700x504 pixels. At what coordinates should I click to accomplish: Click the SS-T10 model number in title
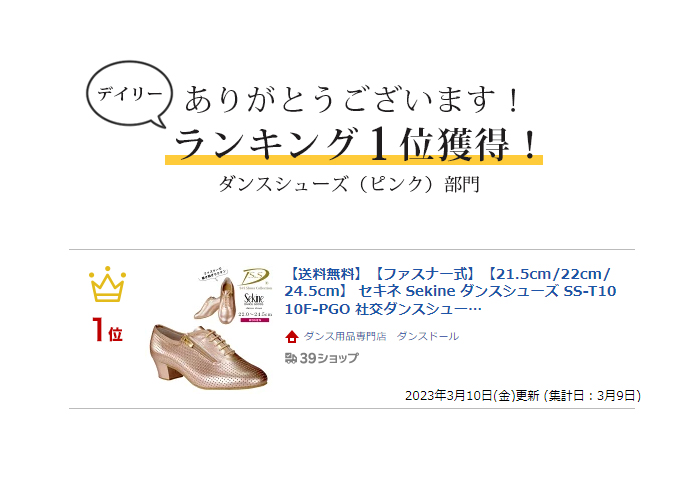point(590,291)
